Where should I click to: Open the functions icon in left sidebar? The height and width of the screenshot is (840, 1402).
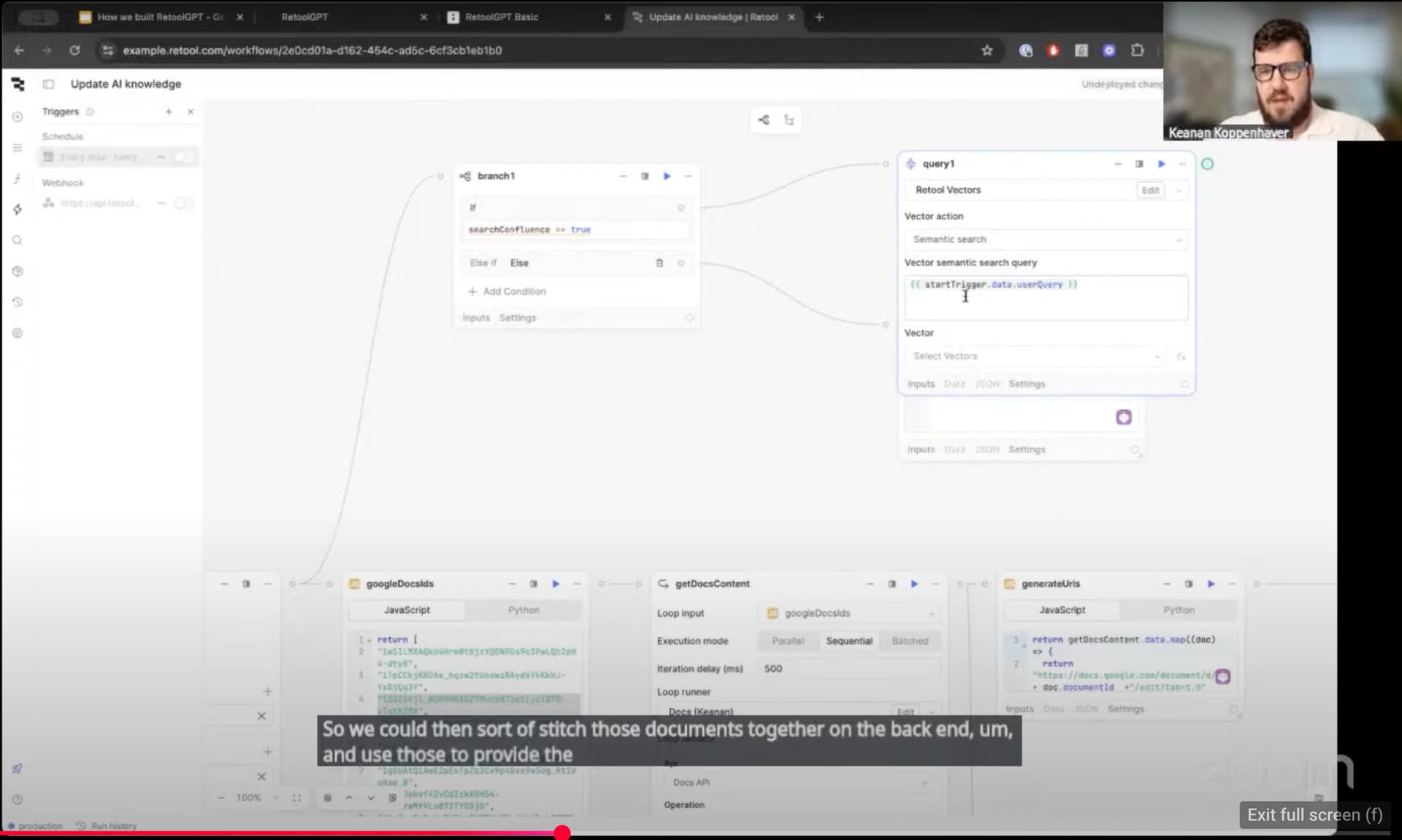coord(18,179)
